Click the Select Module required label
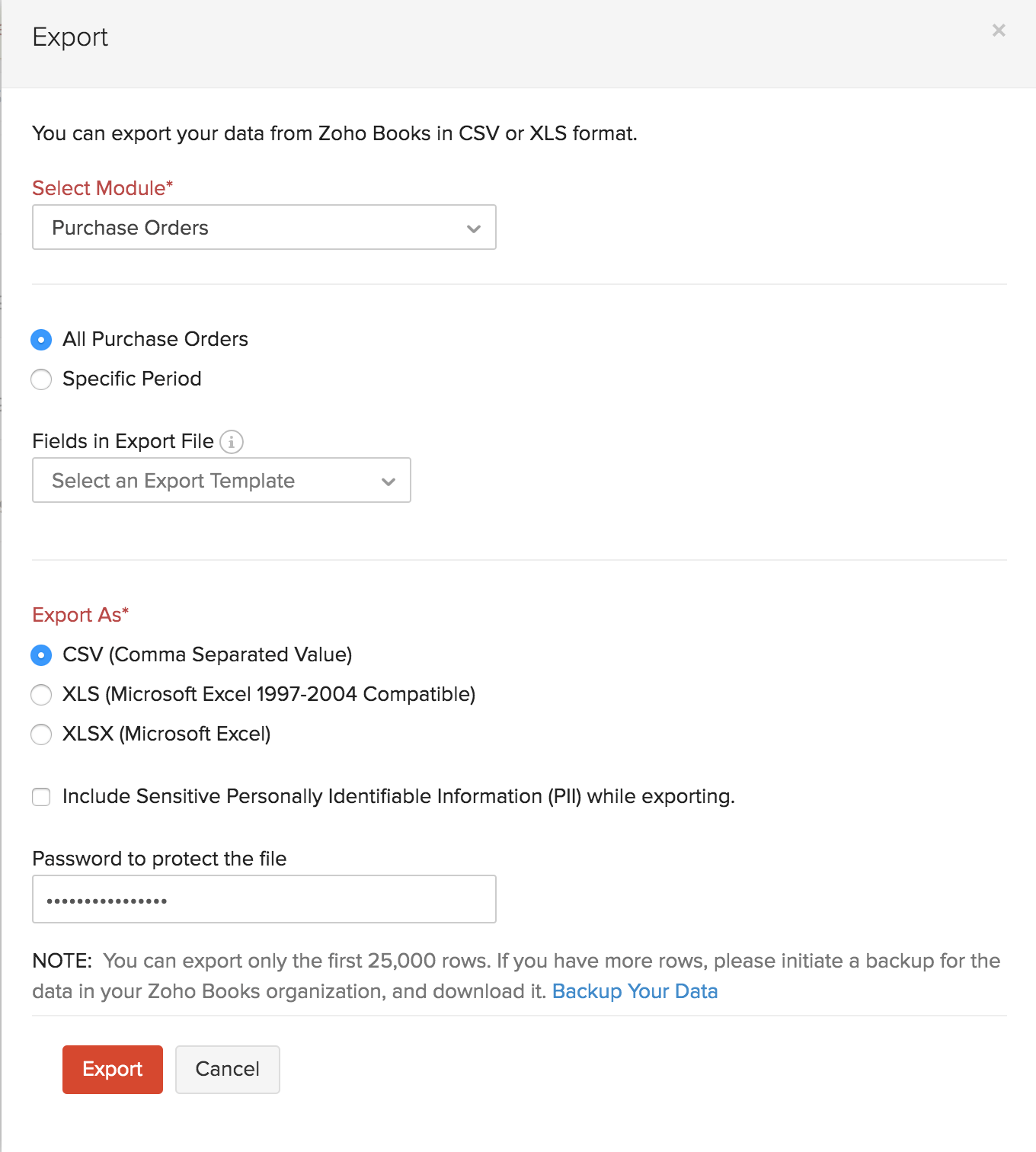Viewport: 1036px width, 1152px height. click(101, 187)
